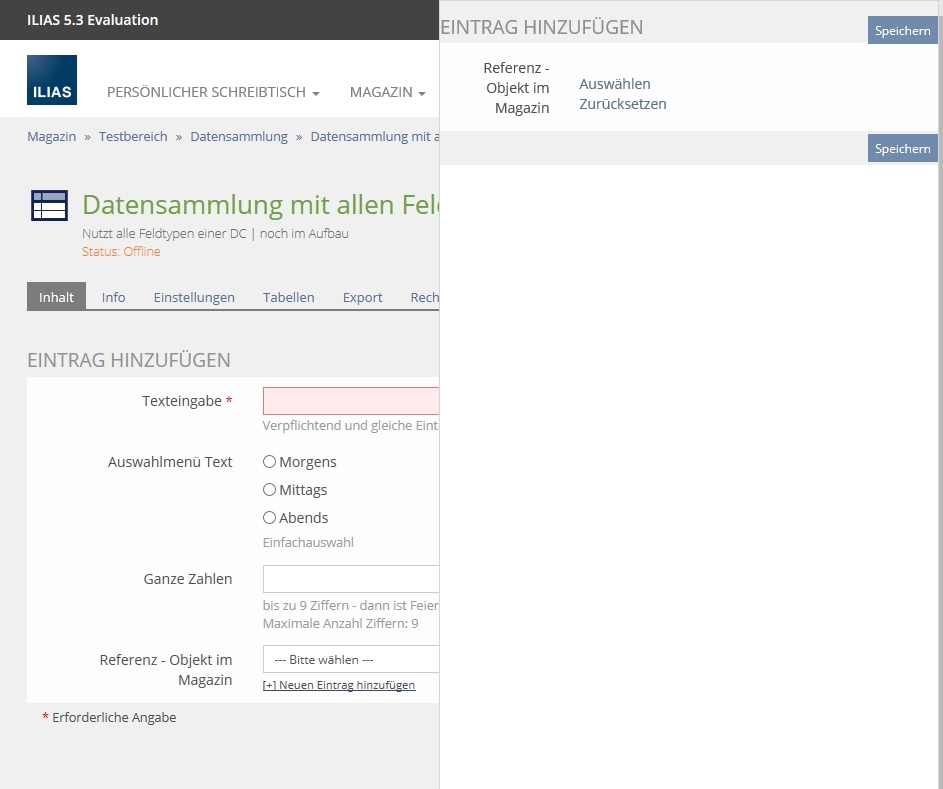
Task: Select the Inhalt tab
Action: 56,297
